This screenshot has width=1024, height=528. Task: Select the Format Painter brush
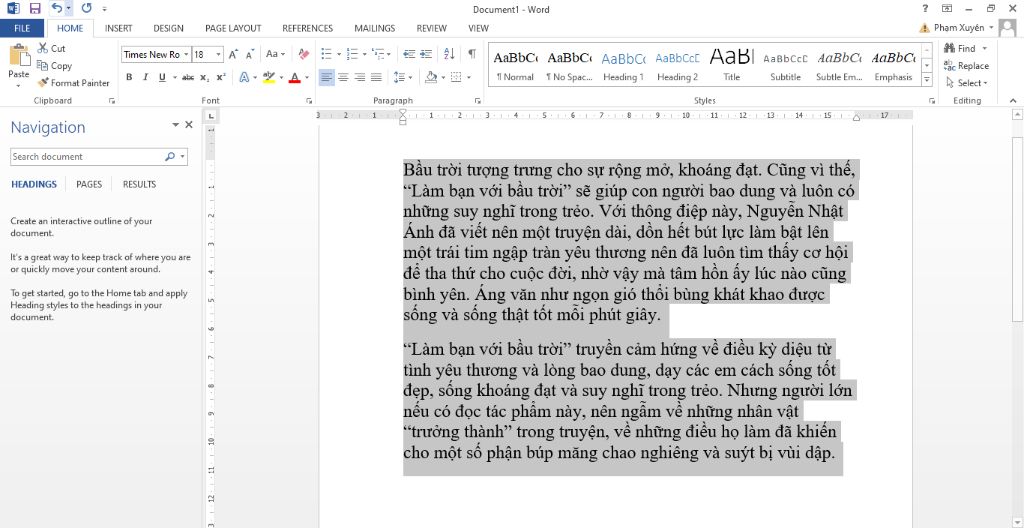click(x=42, y=83)
